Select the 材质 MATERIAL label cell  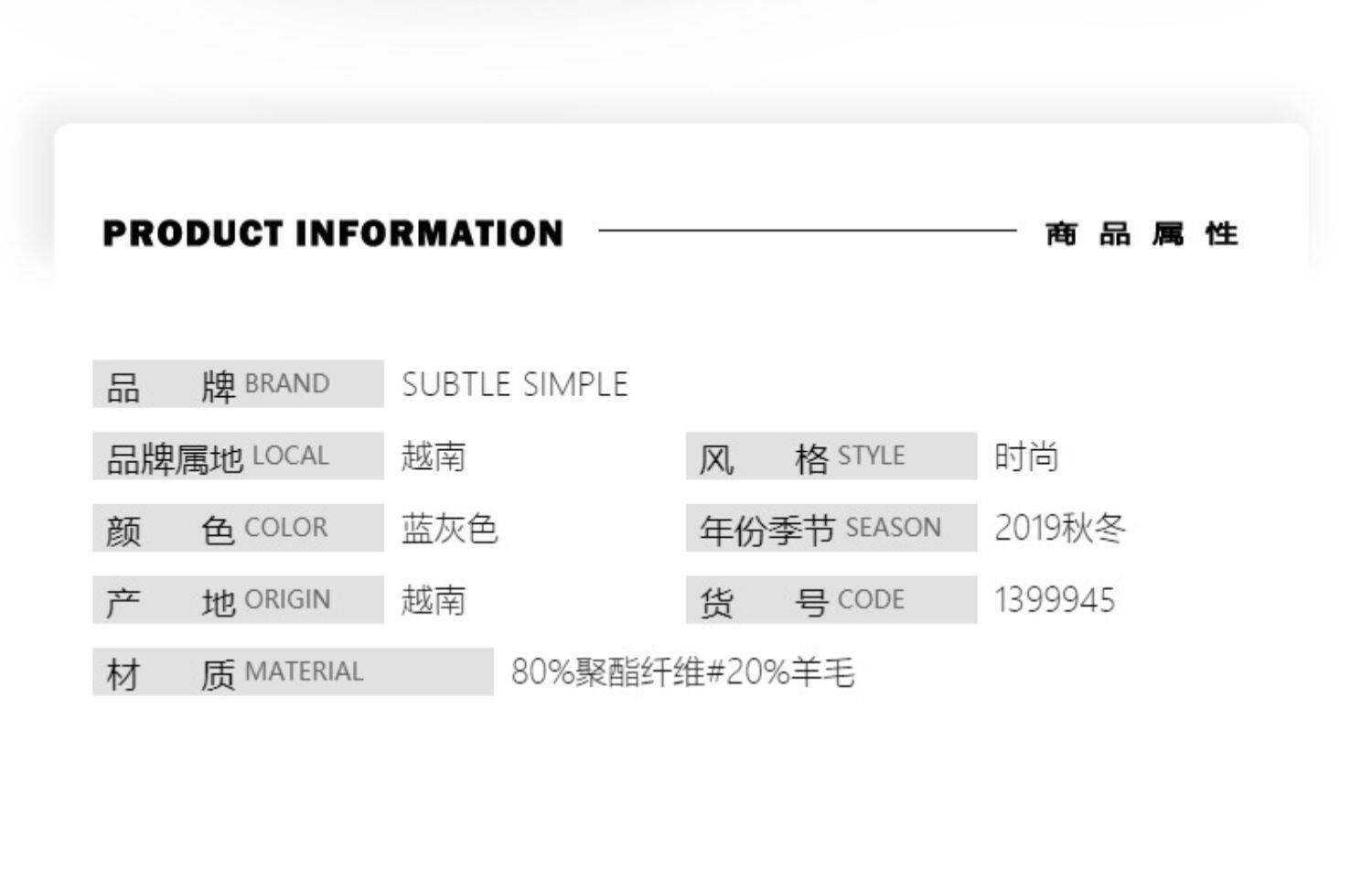(x=293, y=672)
